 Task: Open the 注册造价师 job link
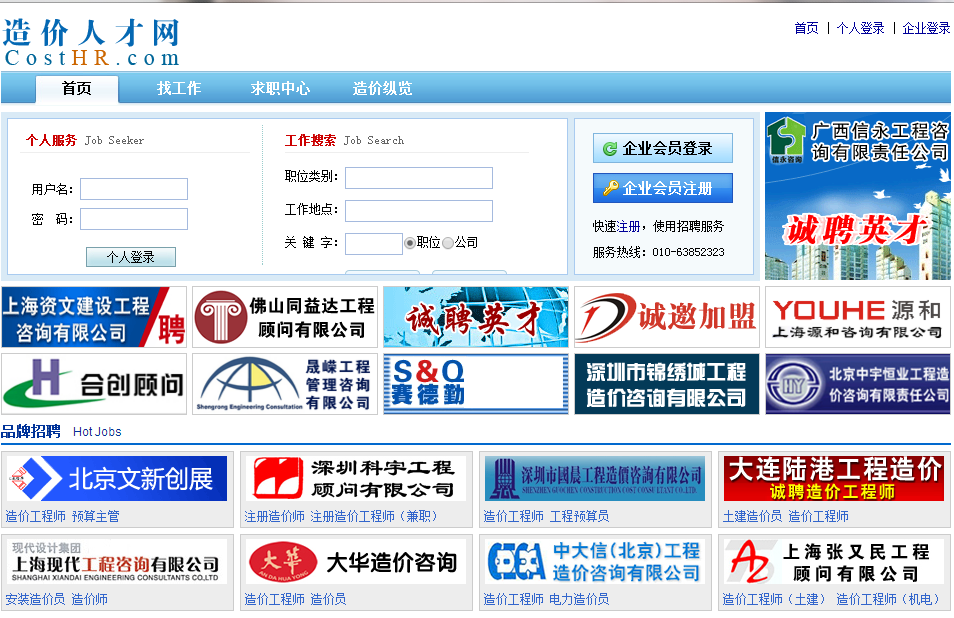tap(274, 516)
